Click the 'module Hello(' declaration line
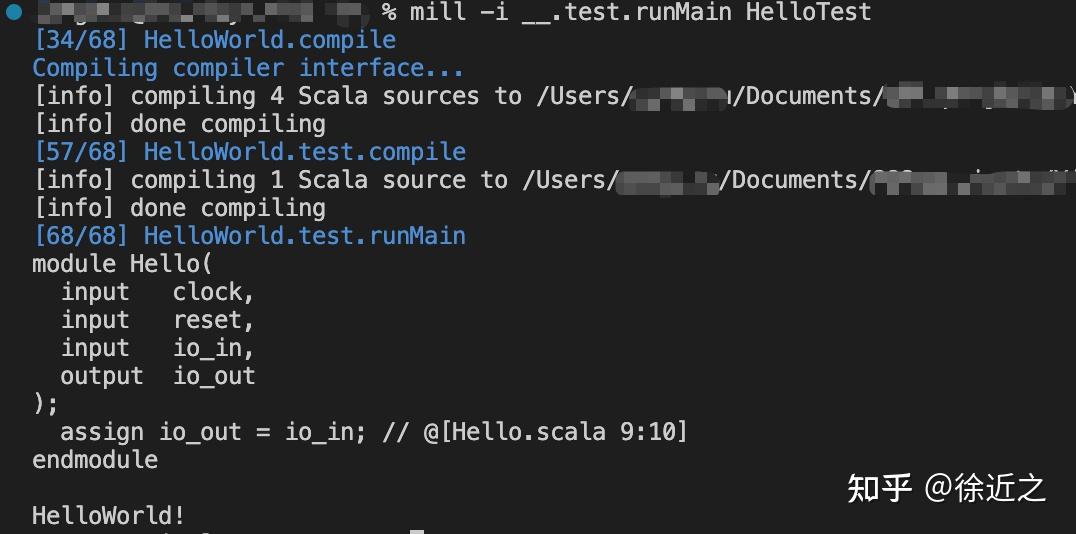The image size is (1076, 534). [x=122, y=264]
